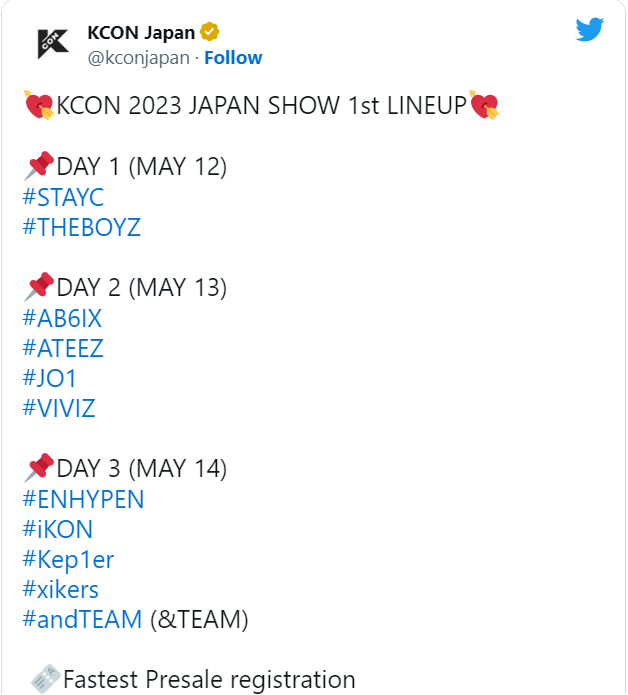Open the #VIVIZ hashtag
Screen dimensions: 628x695
[x=59, y=408]
